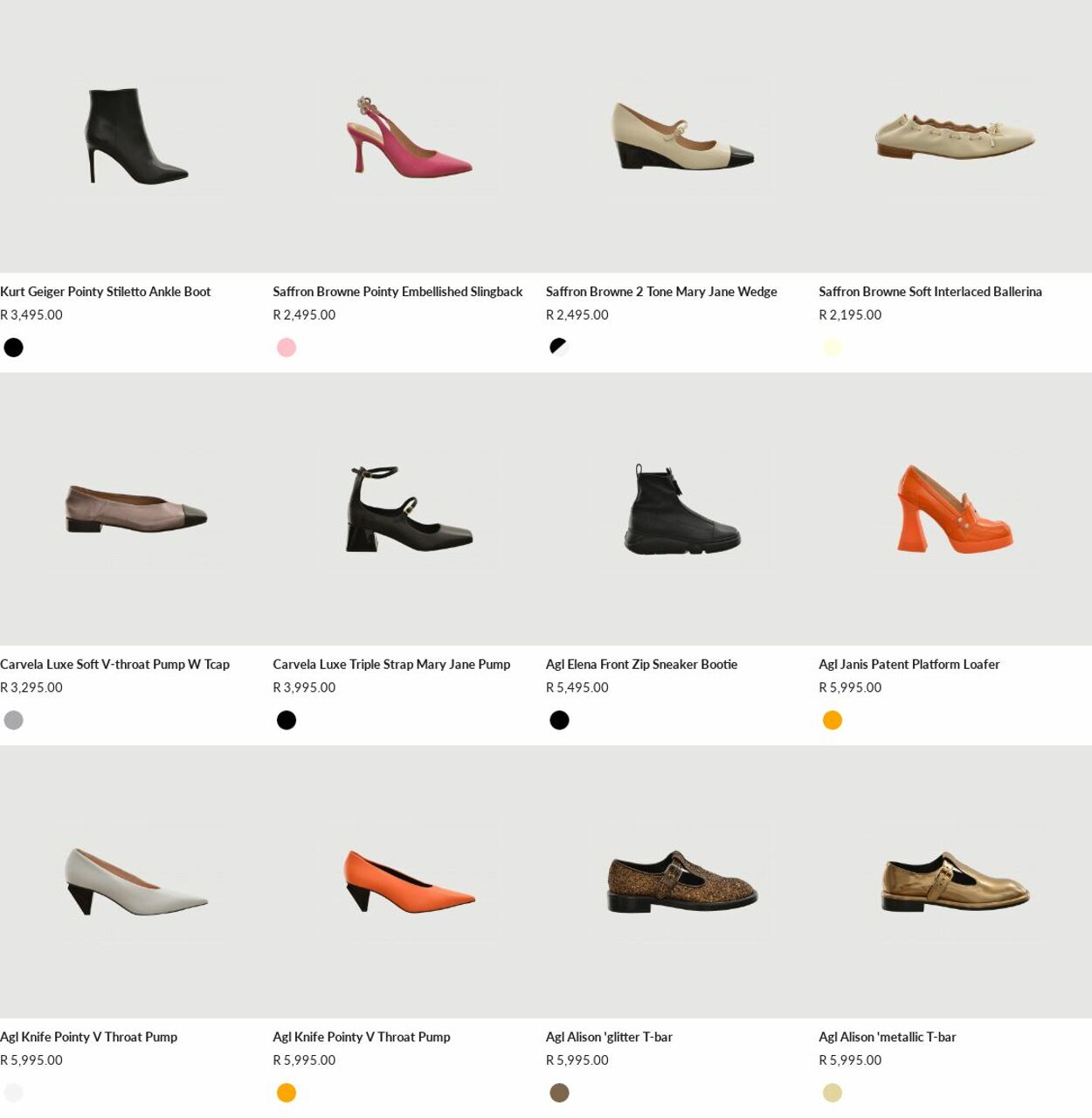Click price R 5,995.00 under Agl Janis Loafer

(850, 688)
